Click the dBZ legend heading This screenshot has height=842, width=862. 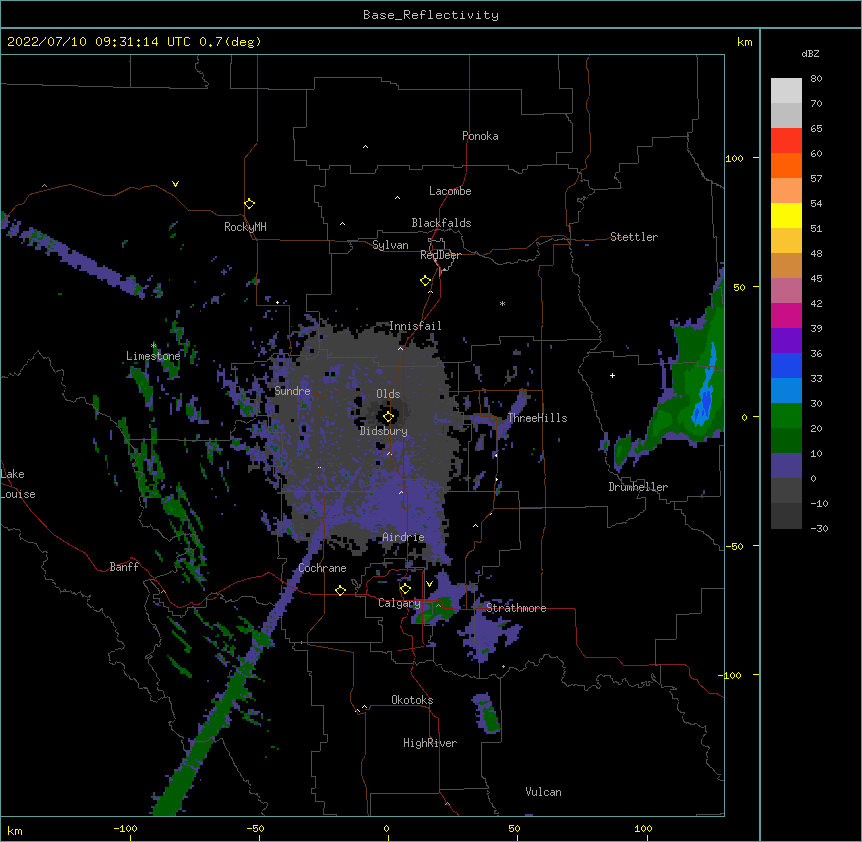tap(810, 54)
